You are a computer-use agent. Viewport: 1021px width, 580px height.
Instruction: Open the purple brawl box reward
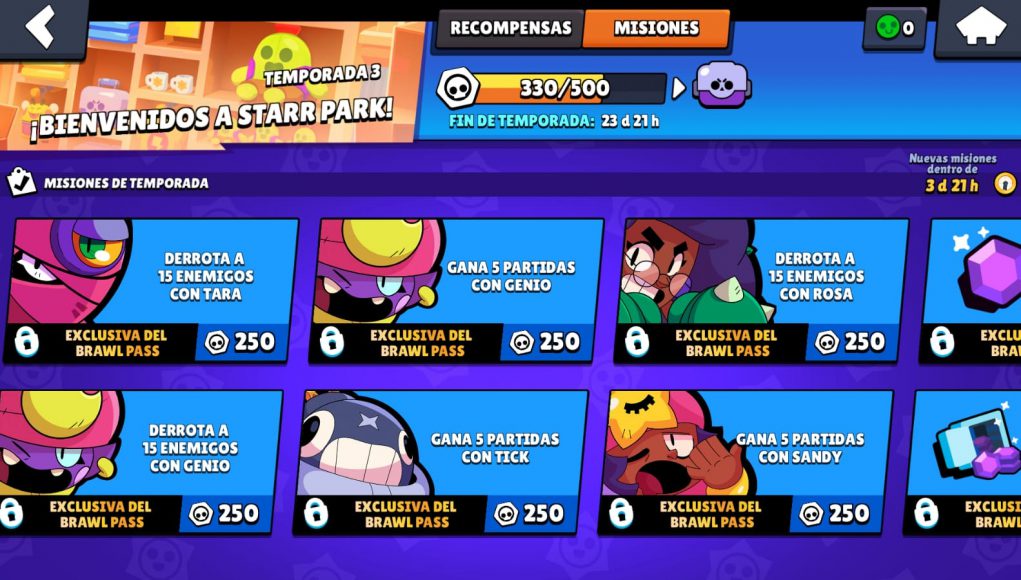pos(722,86)
